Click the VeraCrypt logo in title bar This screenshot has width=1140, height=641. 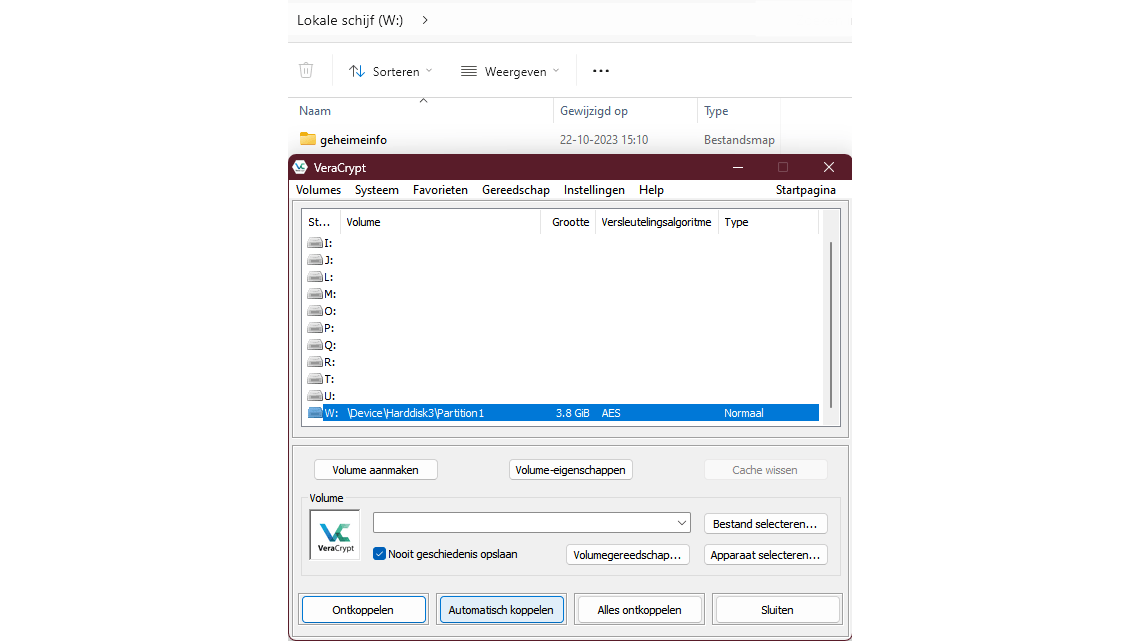300,167
